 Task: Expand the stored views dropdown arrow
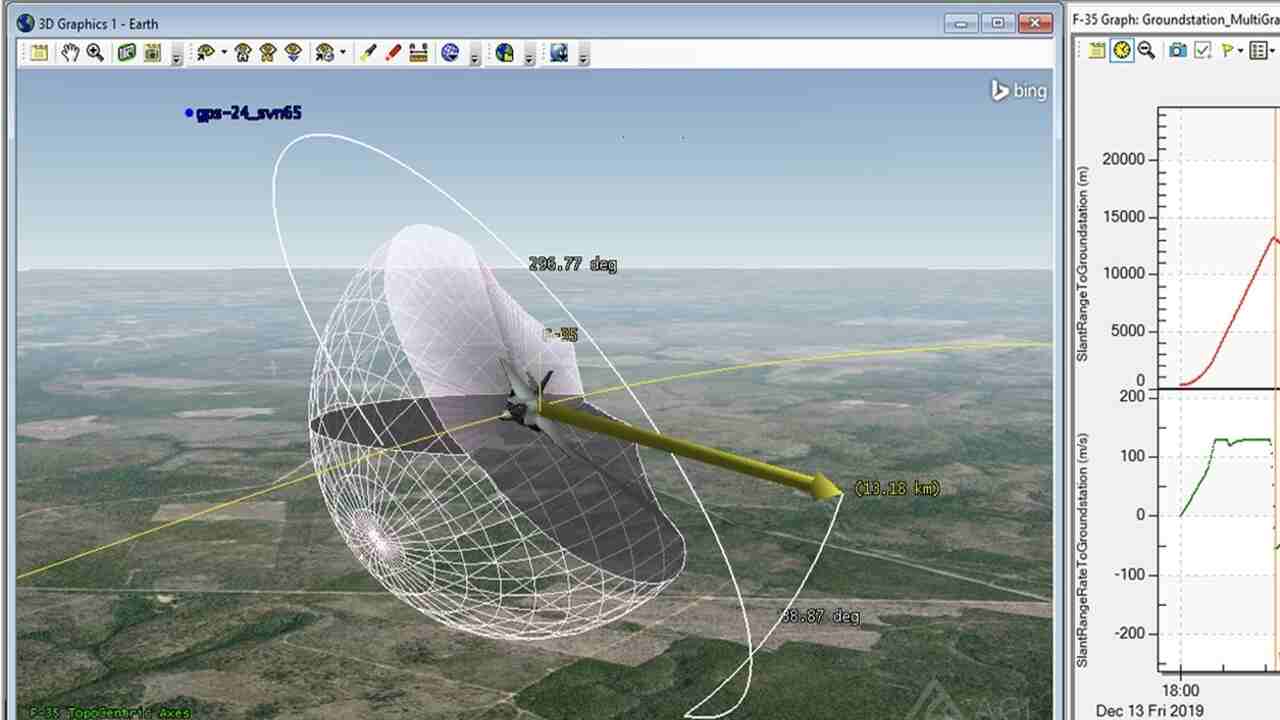[343, 53]
